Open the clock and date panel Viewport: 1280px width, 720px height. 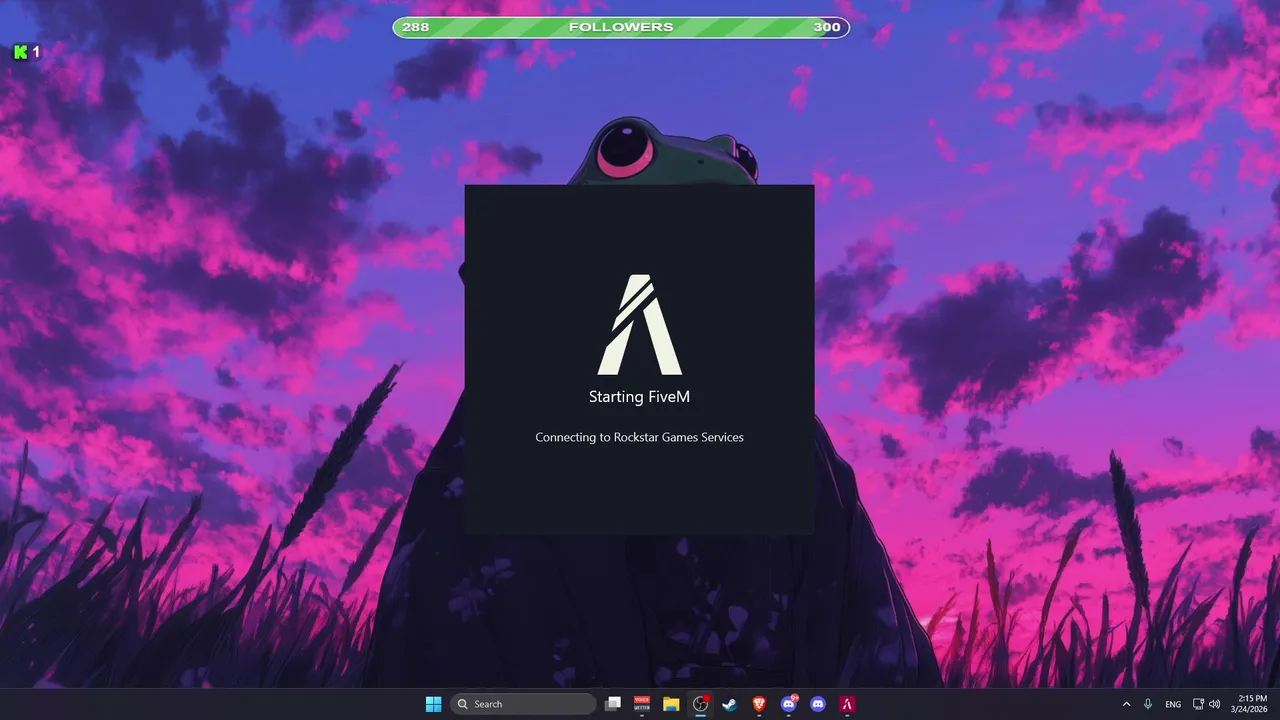click(x=1251, y=704)
